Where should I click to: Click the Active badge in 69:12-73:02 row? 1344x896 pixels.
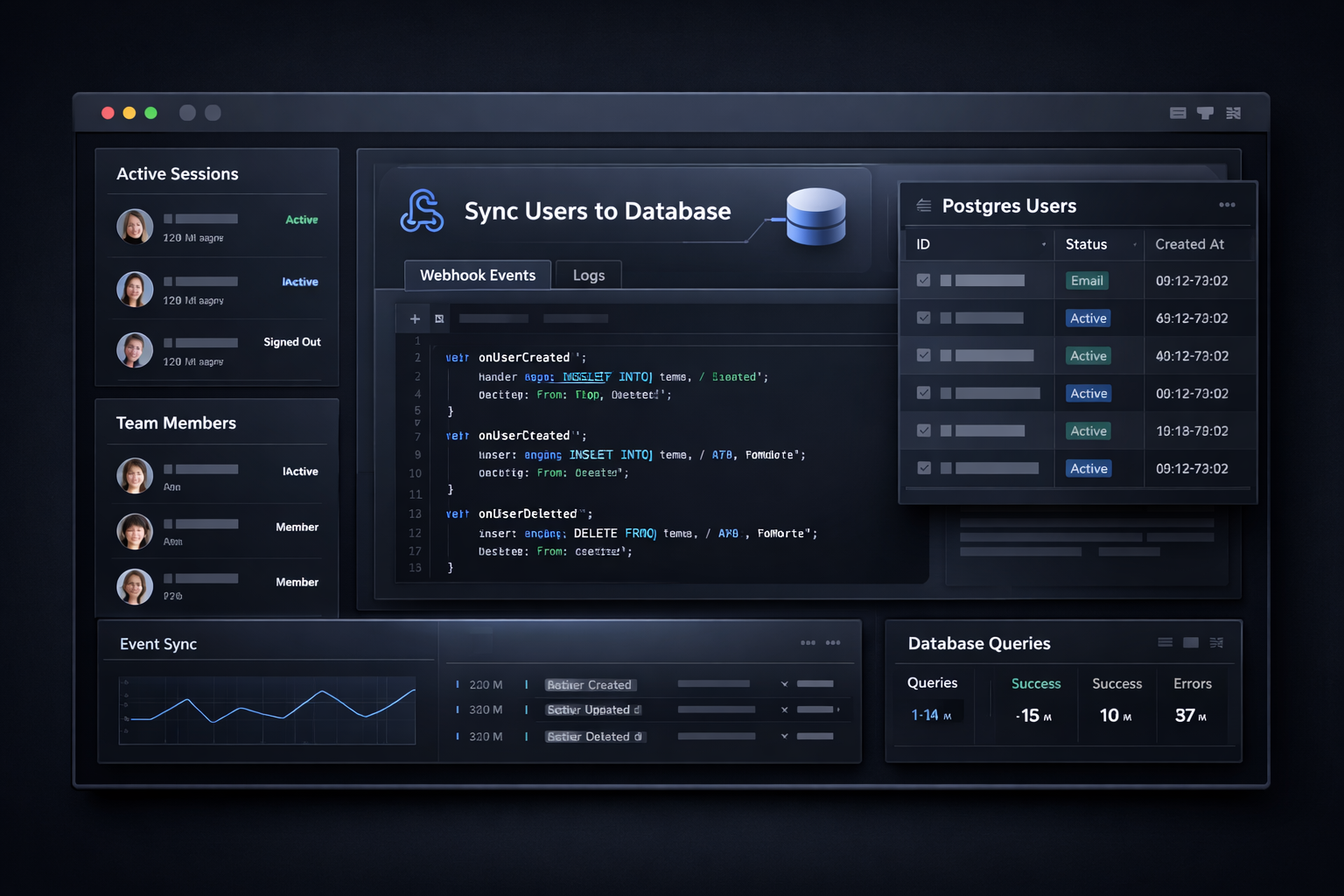pos(1088,318)
